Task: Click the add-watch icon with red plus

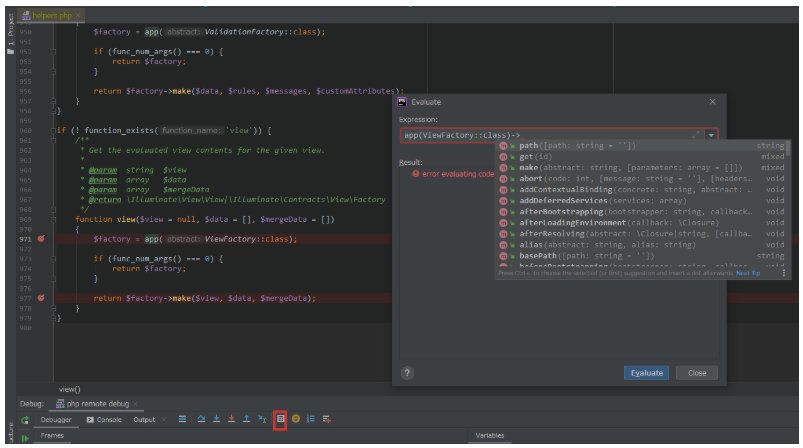Action: click(326, 419)
